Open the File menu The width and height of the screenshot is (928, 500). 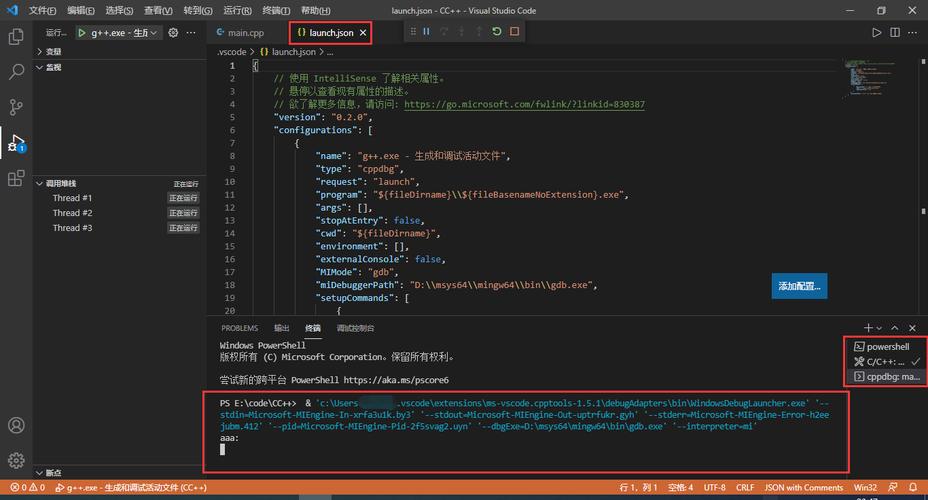(42, 10)
